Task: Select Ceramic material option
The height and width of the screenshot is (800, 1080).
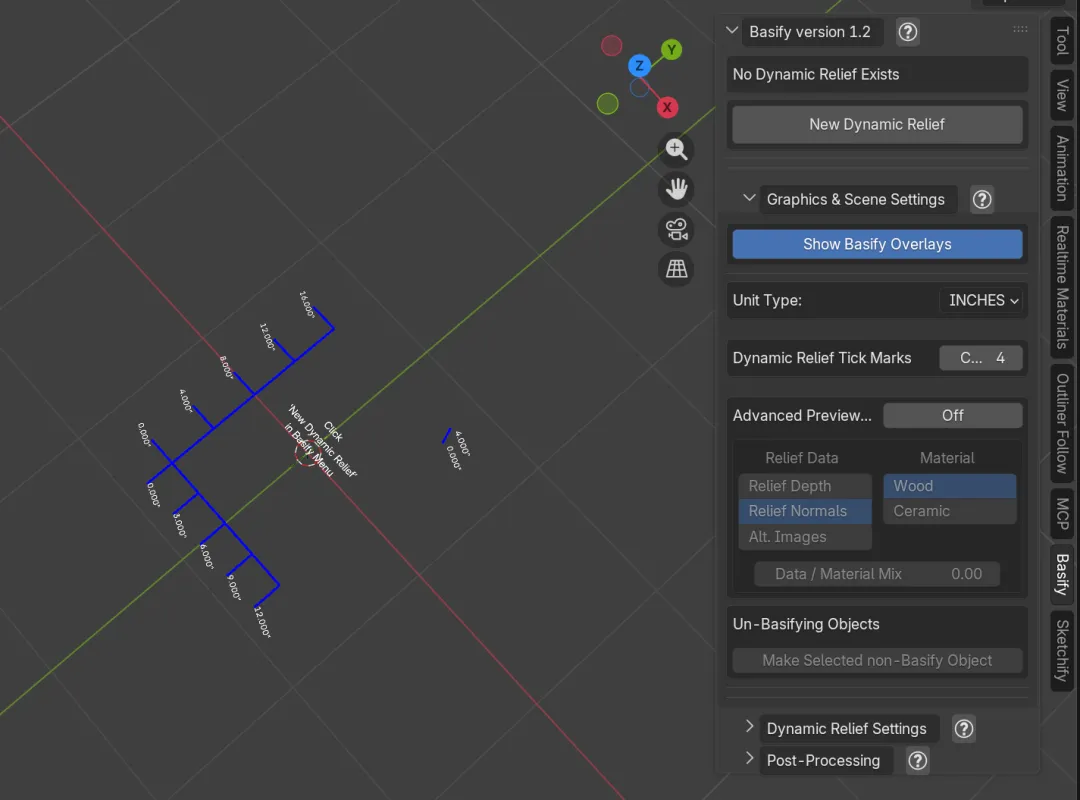Action: click(950, 511)
